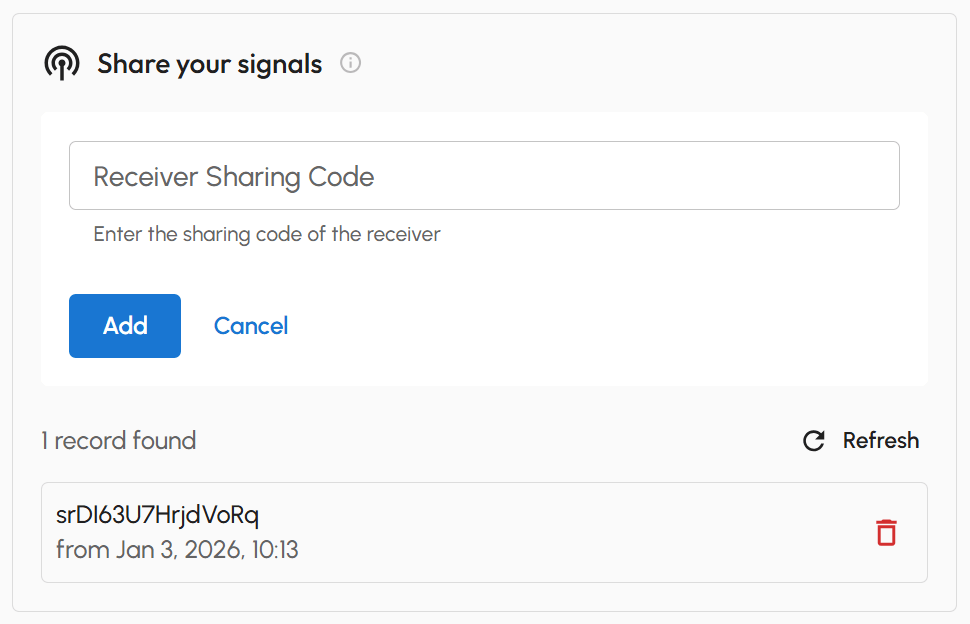This screenshot has width=970, height=624.
Task: Click the Receiver Sharing Code placeholder text
Action: tap(234, 177)
